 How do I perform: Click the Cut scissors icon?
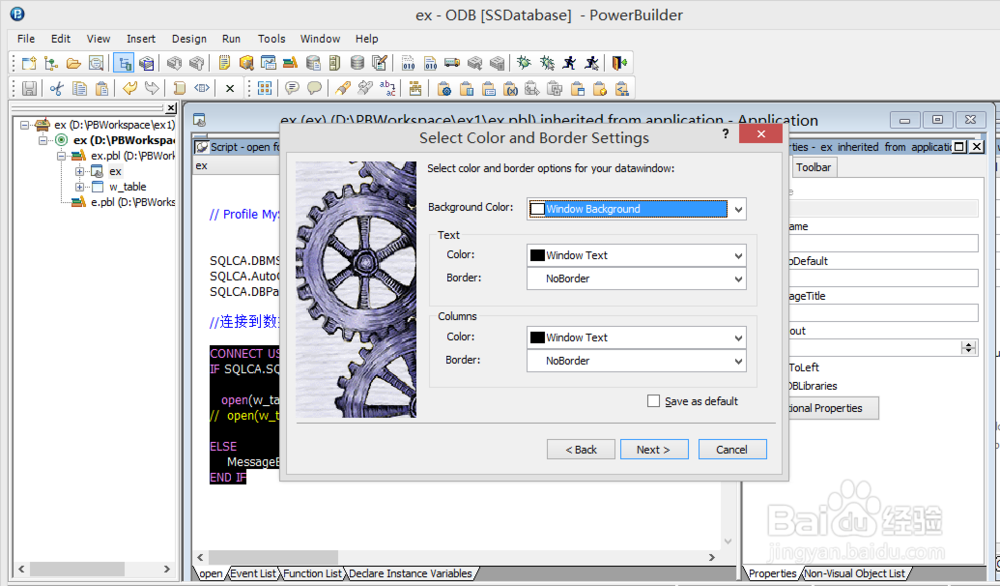click(x=57, y=88)
